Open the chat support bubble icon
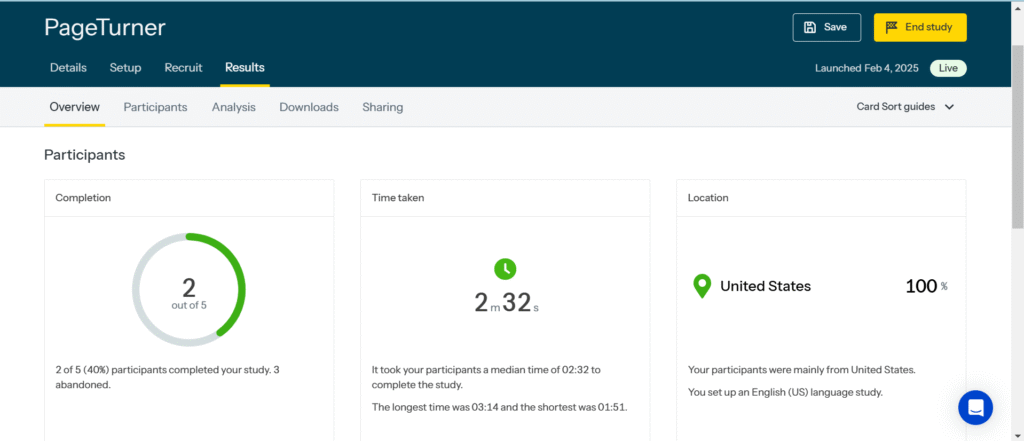Viewport: 1024px width, 441px height. point(976,408)
